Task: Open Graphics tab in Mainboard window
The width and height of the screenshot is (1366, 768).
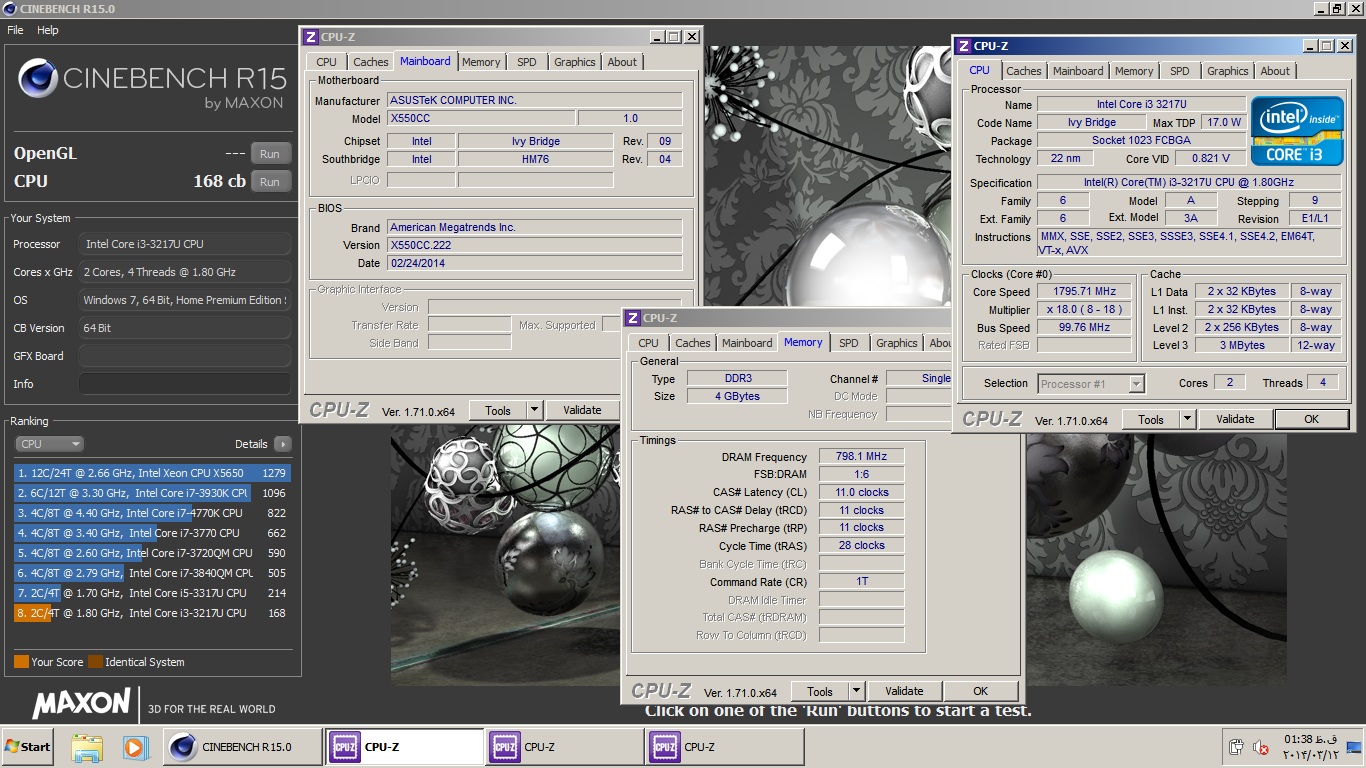Action: click(575, 62)
